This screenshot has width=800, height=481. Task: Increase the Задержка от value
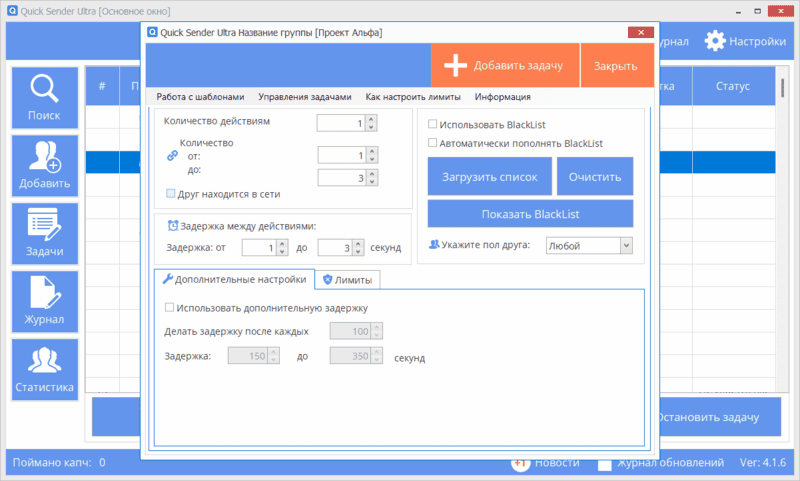coord(282,244)
